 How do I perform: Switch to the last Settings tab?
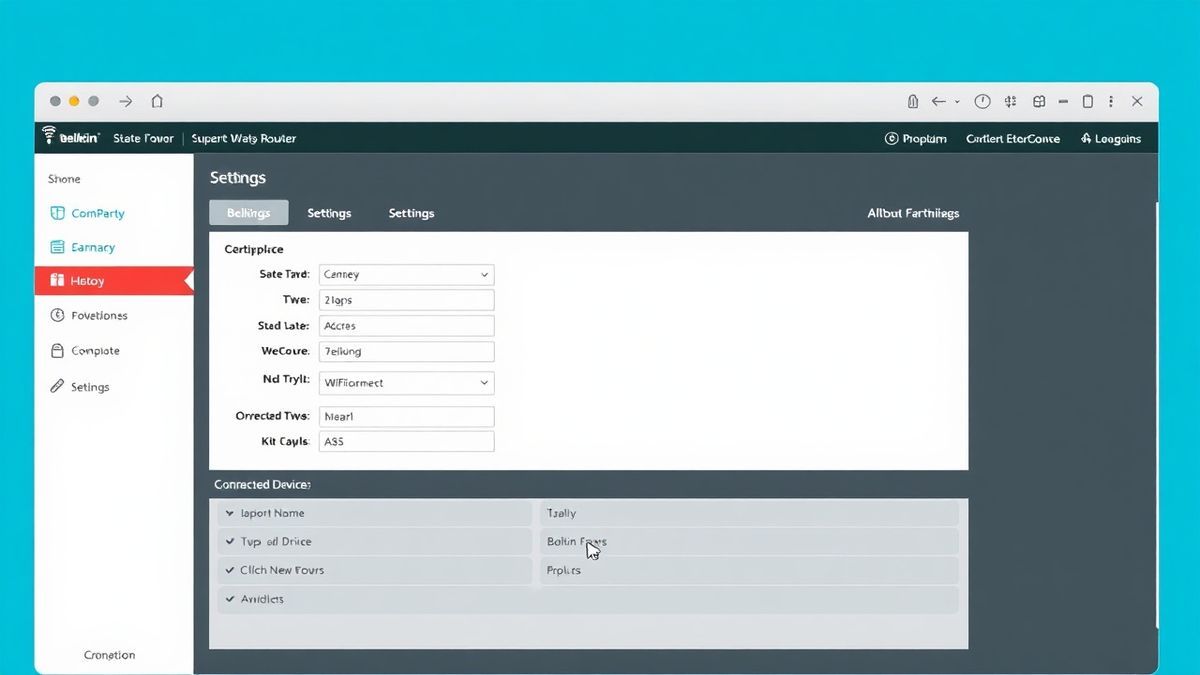tap(411, 213)
